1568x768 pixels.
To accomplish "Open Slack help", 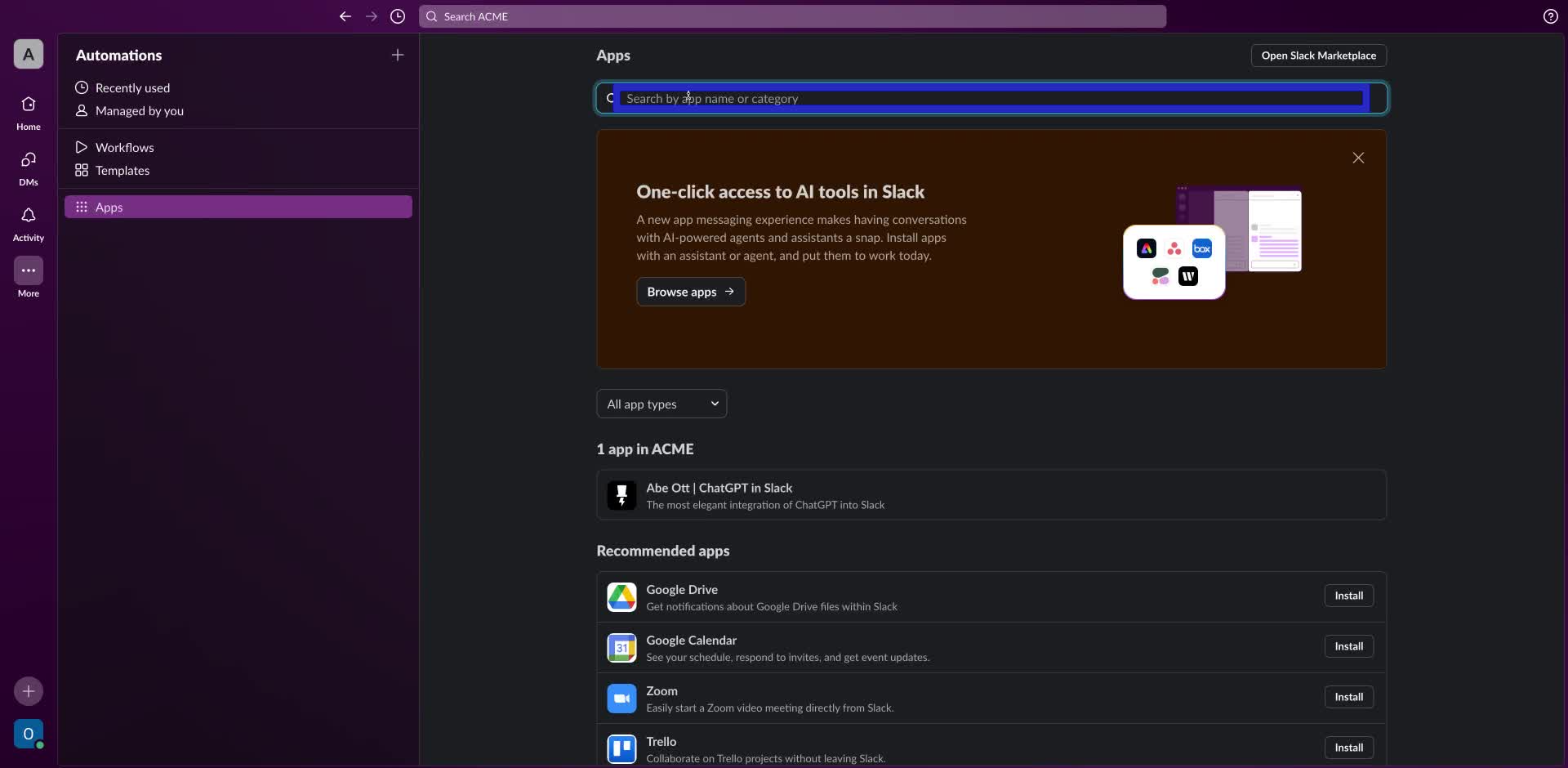I will pos(1551,16).
